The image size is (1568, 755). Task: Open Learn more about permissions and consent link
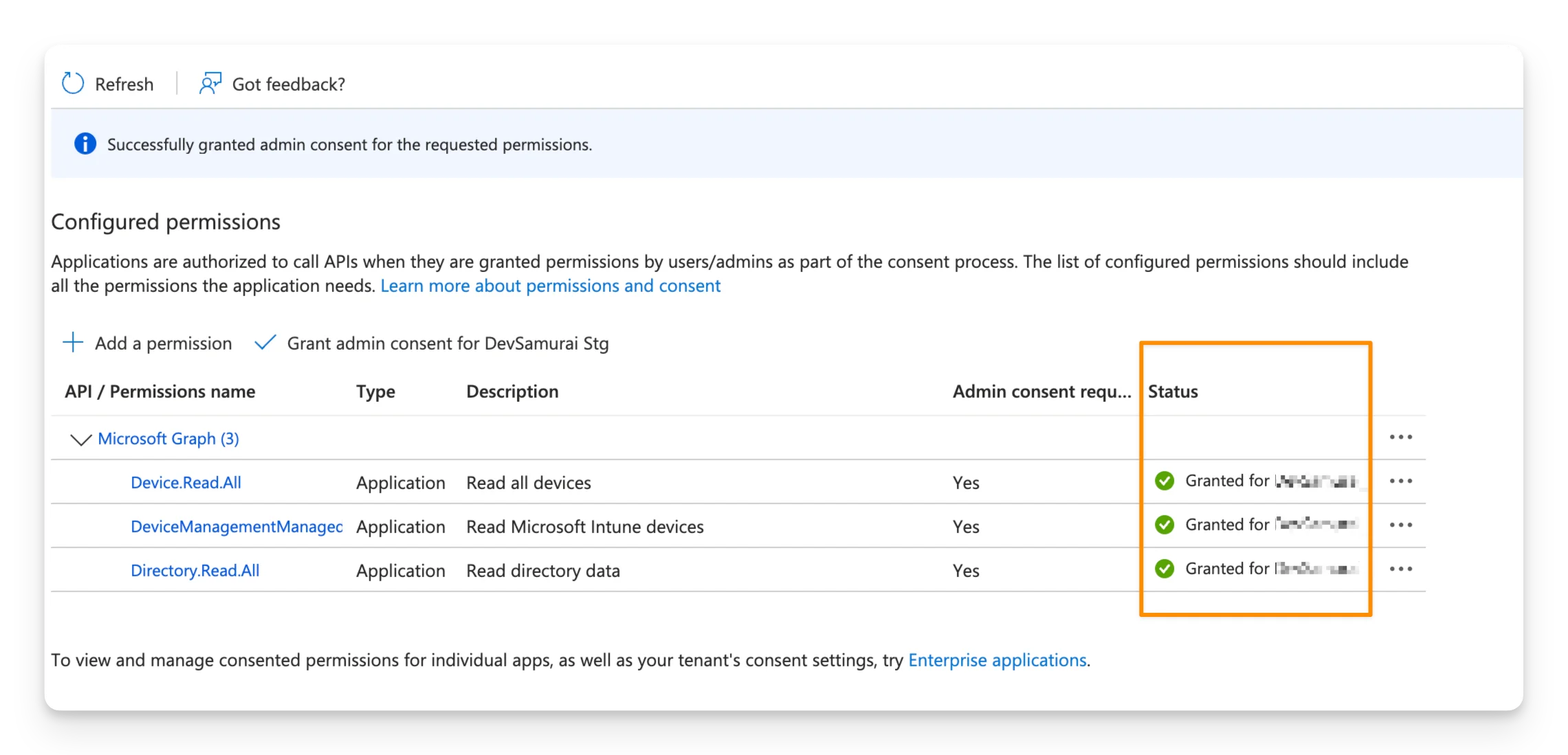(551, 285)
